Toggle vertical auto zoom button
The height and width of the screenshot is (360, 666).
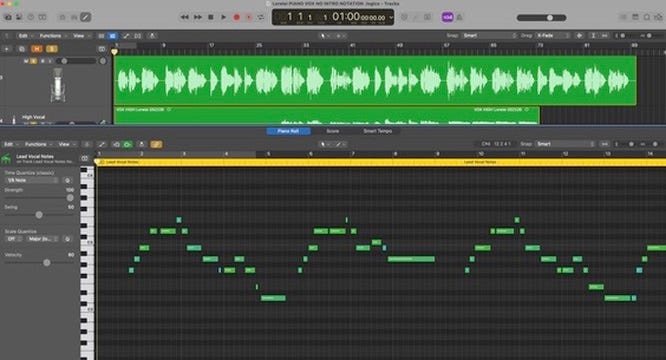(x=593, y=36)
